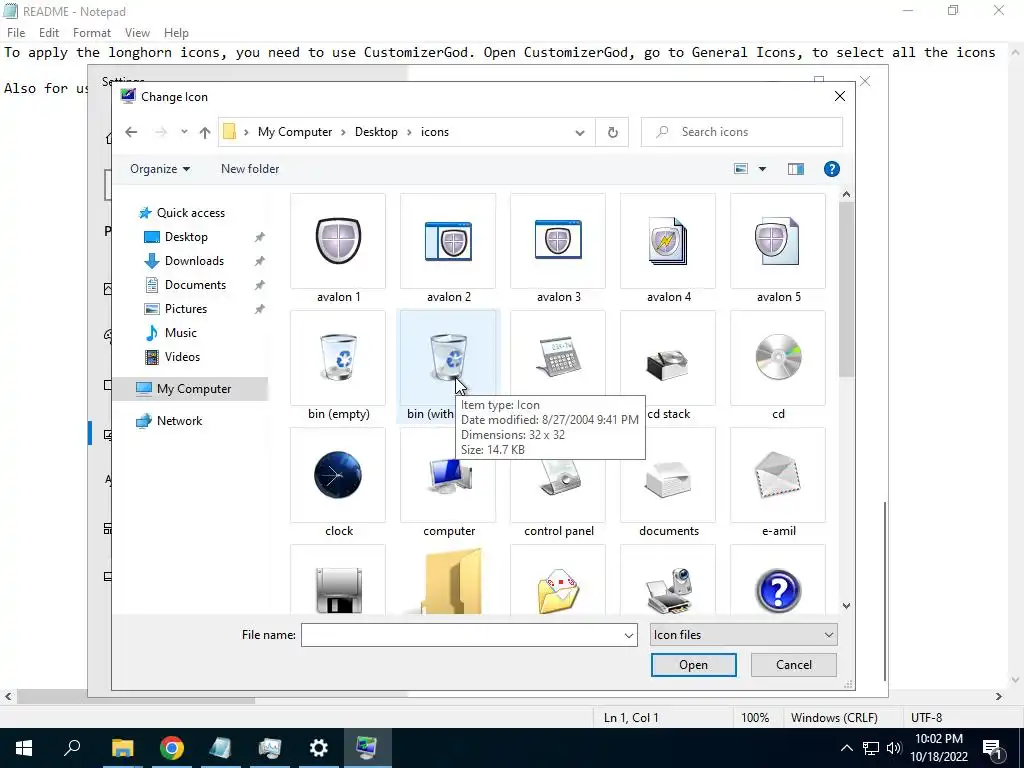Select the avalon 2 icon file

pyautogui.click(x=448, y=248)
